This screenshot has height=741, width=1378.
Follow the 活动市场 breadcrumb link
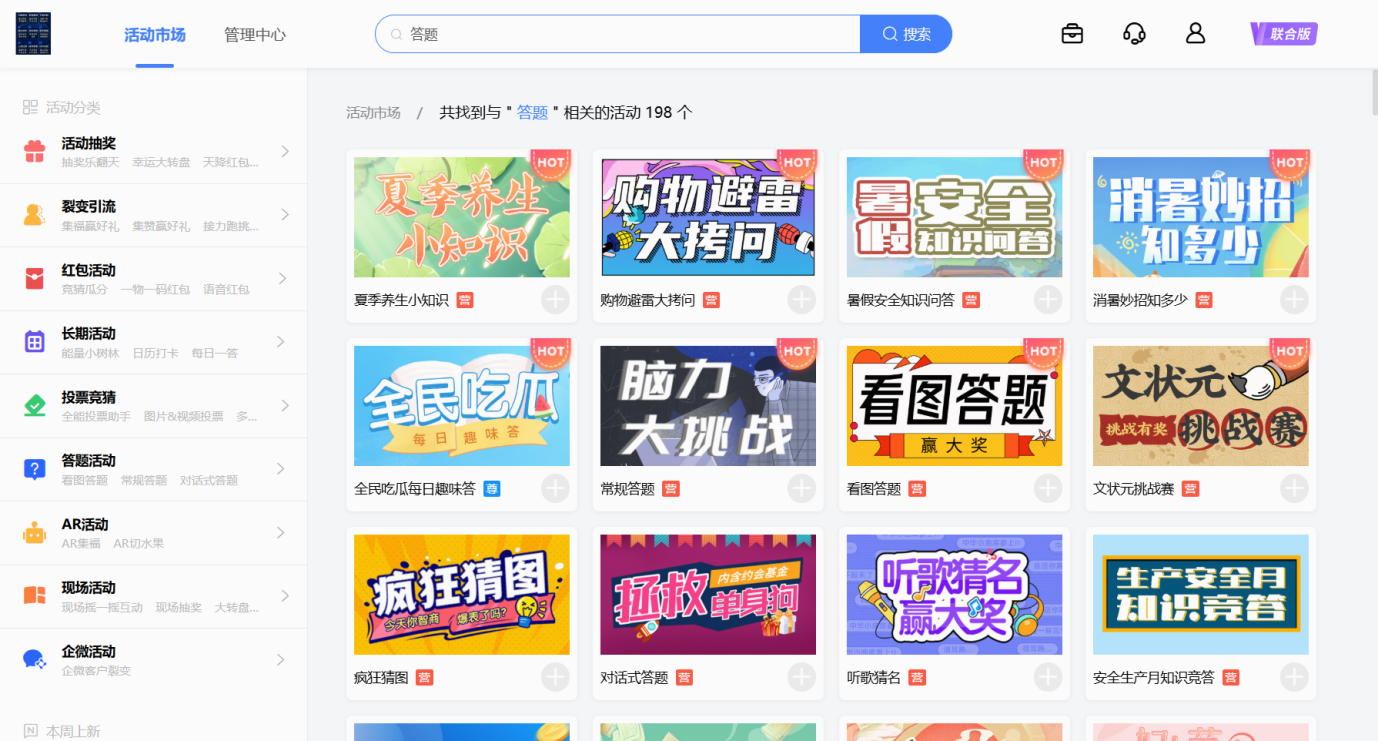(373, 113)
